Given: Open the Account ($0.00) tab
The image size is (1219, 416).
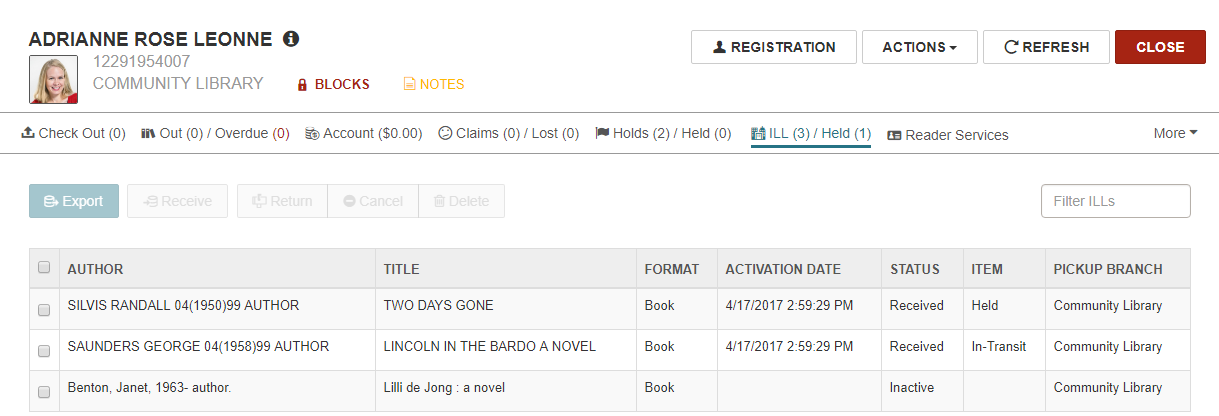Looking at the screenshot, I should (x=363, y=133).
